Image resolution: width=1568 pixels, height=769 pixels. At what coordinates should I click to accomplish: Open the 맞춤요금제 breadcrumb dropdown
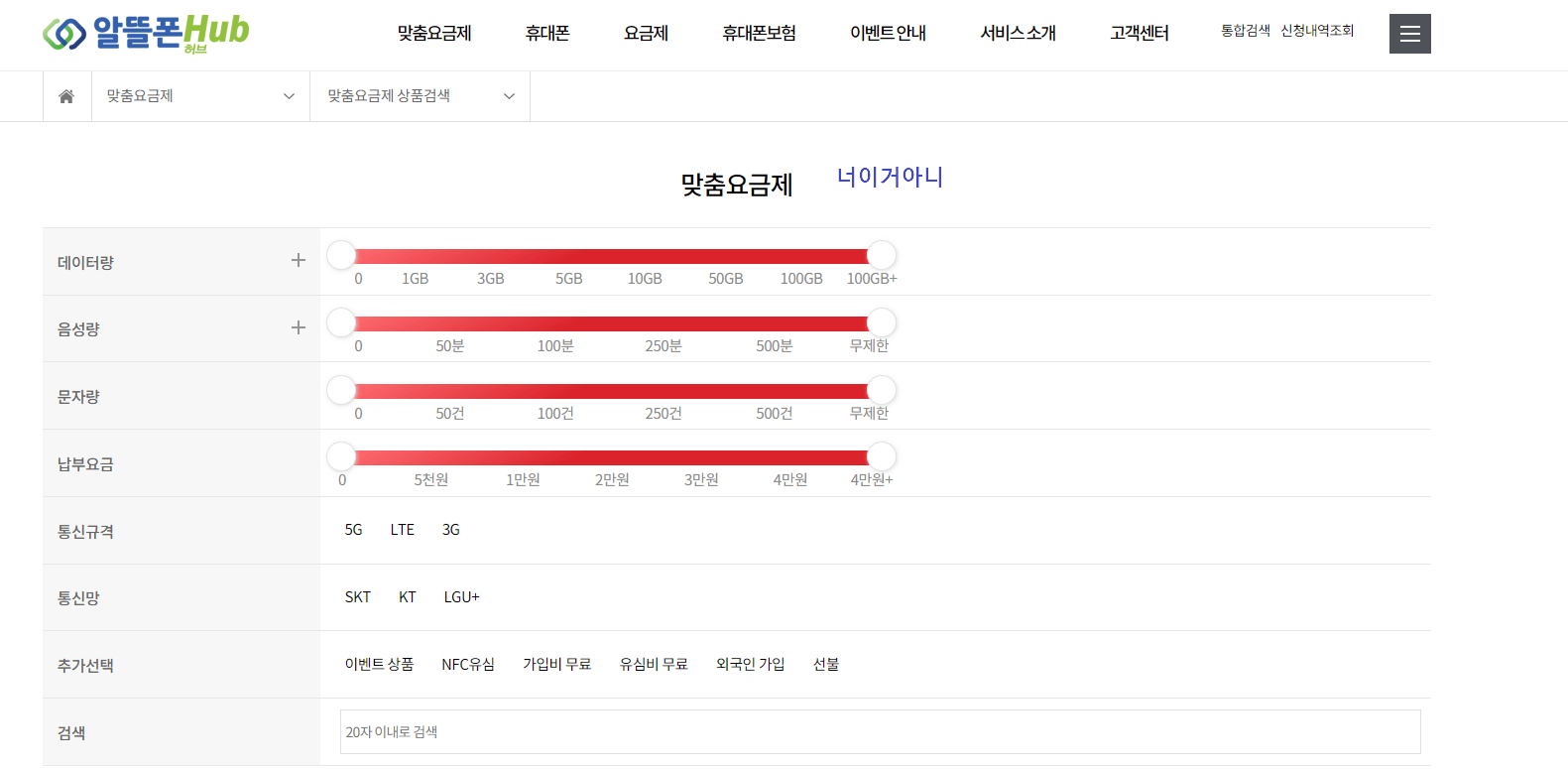(200, 96)
